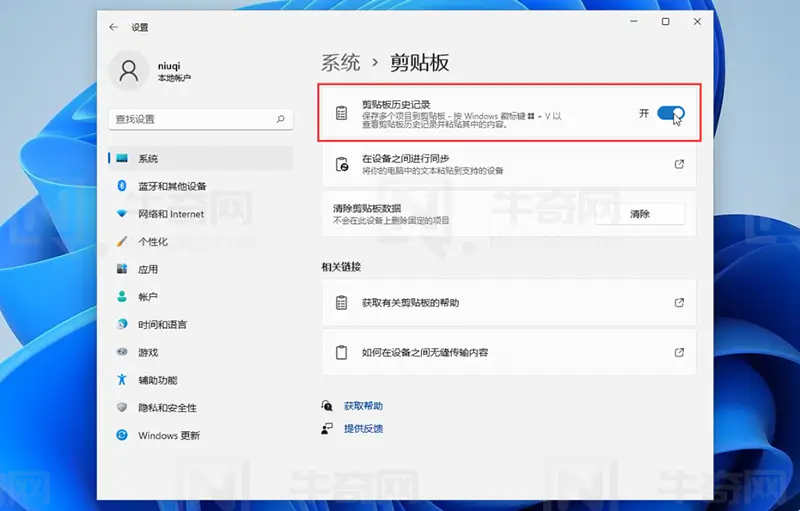Open 获取有关剪贴板的帮助 link
The height and width of the screenshot is (511, 800).
point(509,302)
